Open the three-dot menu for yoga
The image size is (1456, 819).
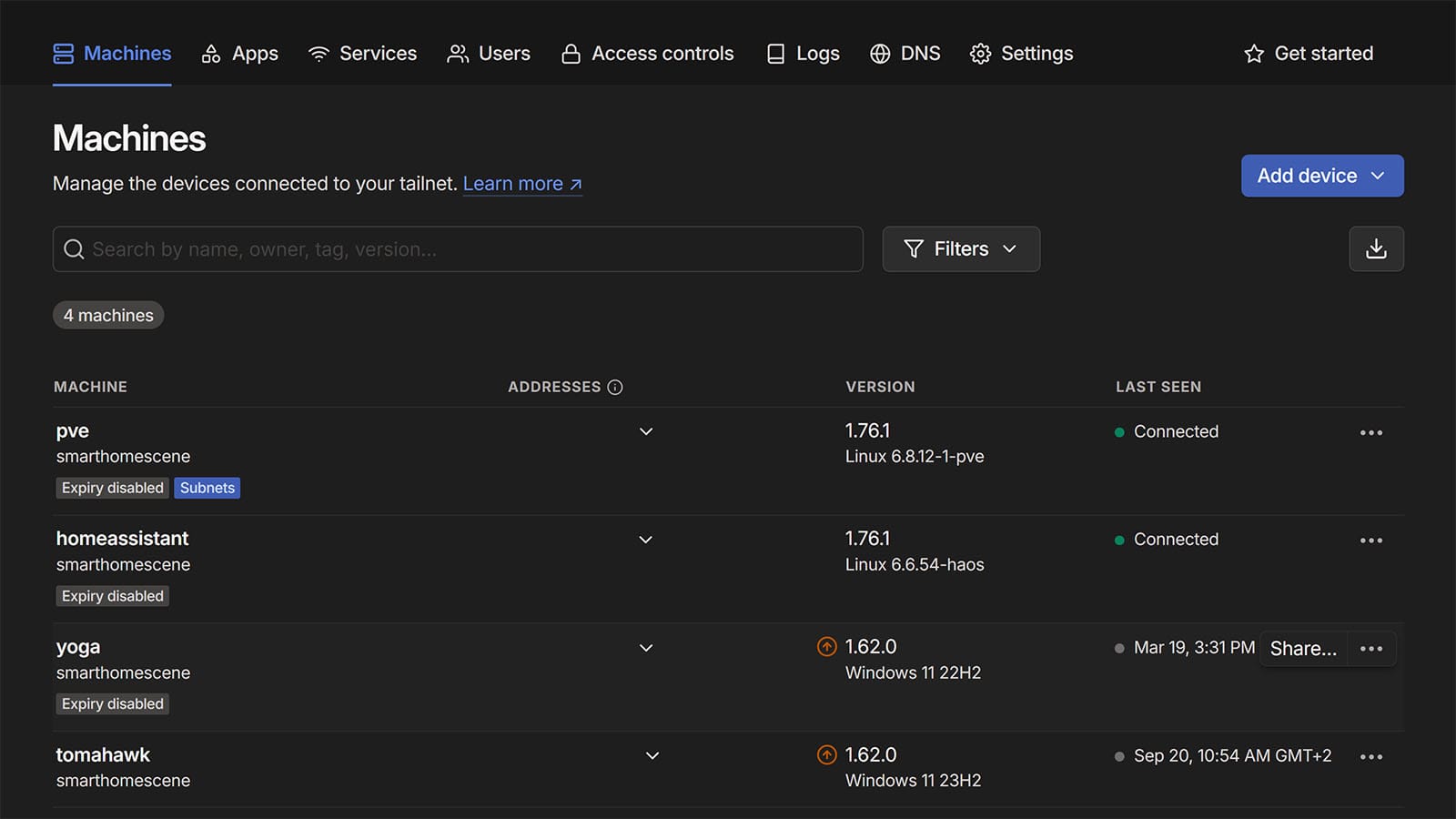pyautogui.click(x=1370, y=649)
